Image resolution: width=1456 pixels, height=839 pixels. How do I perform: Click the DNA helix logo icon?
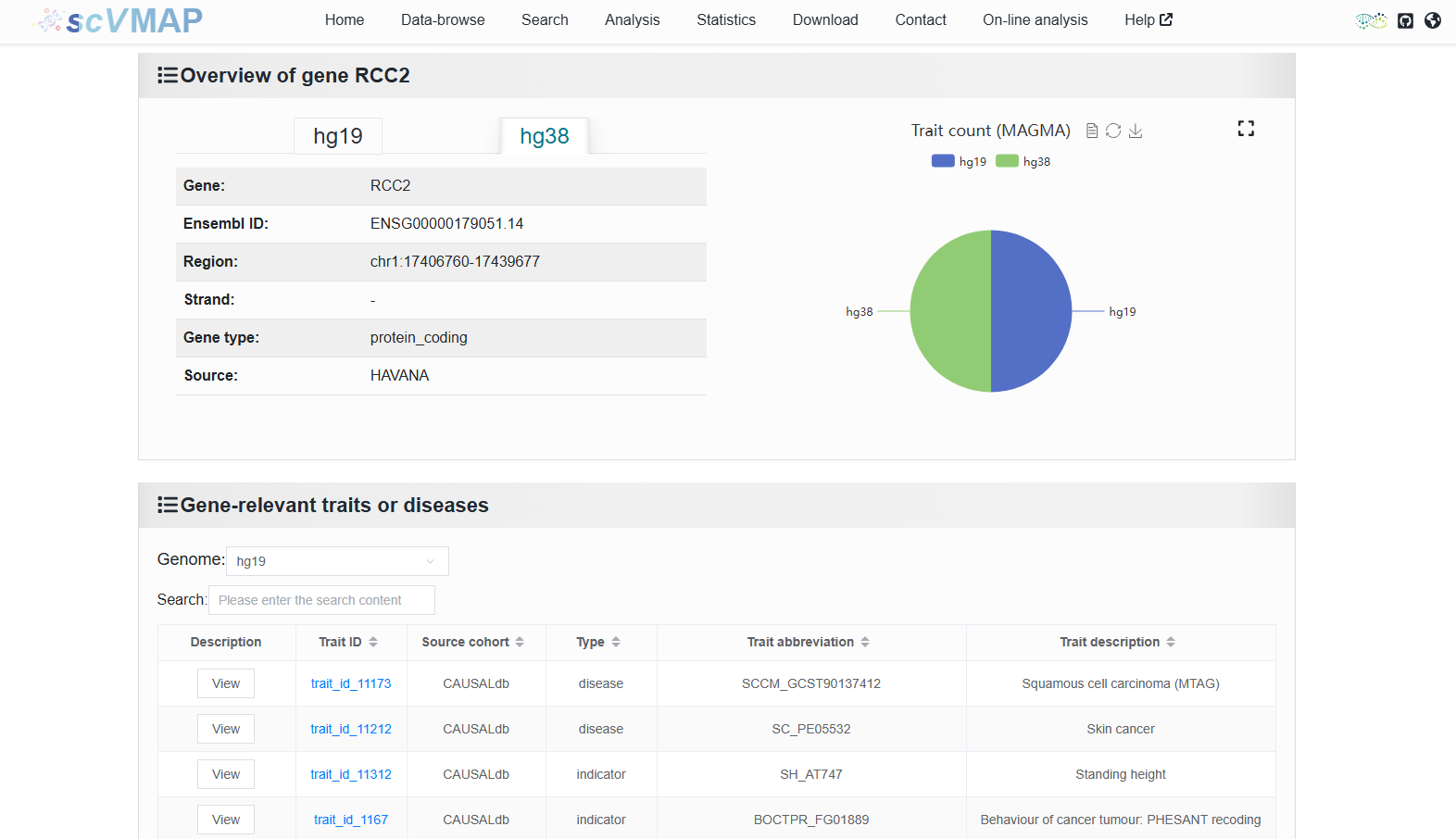pos(1371,20)
